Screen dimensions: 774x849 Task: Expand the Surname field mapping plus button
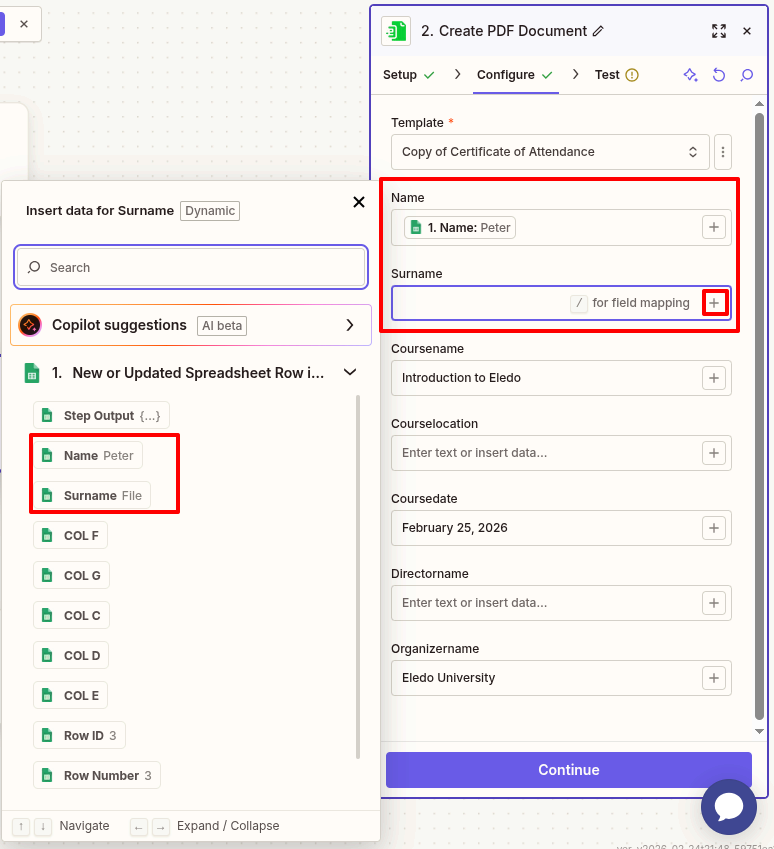coord(714,302)
